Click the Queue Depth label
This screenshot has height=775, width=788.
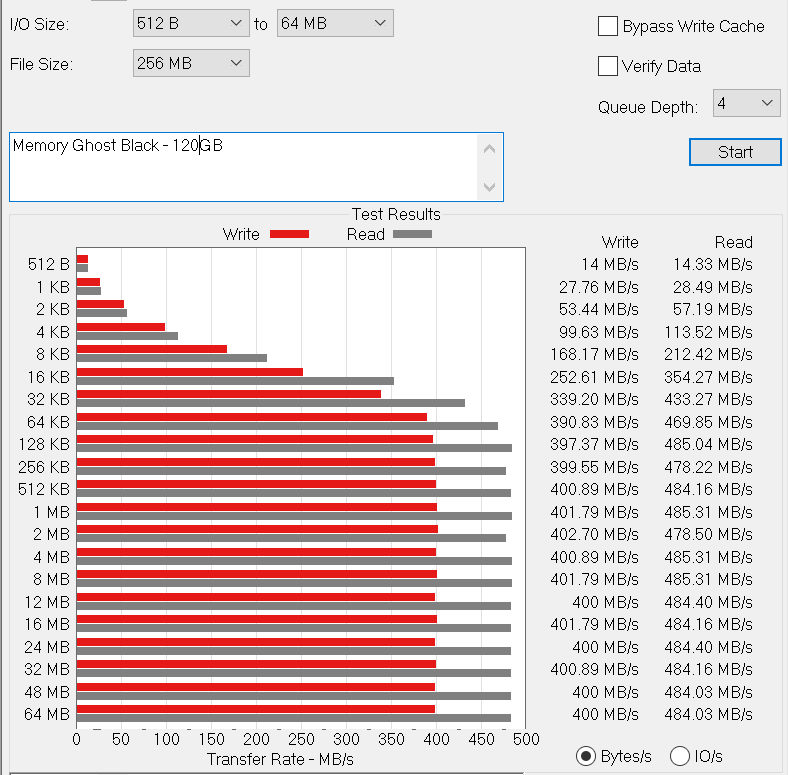pos(648,107)
